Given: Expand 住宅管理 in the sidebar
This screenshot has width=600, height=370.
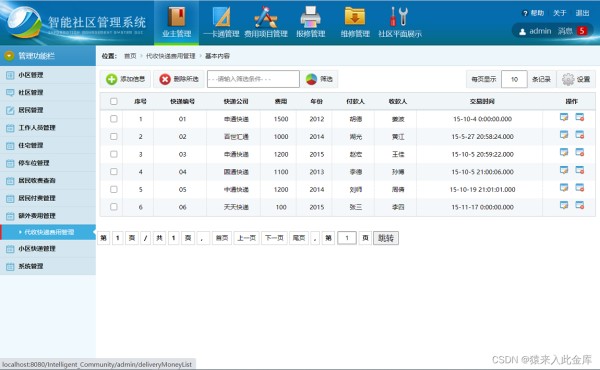Looking at the screenshot, I should (48, 145).
